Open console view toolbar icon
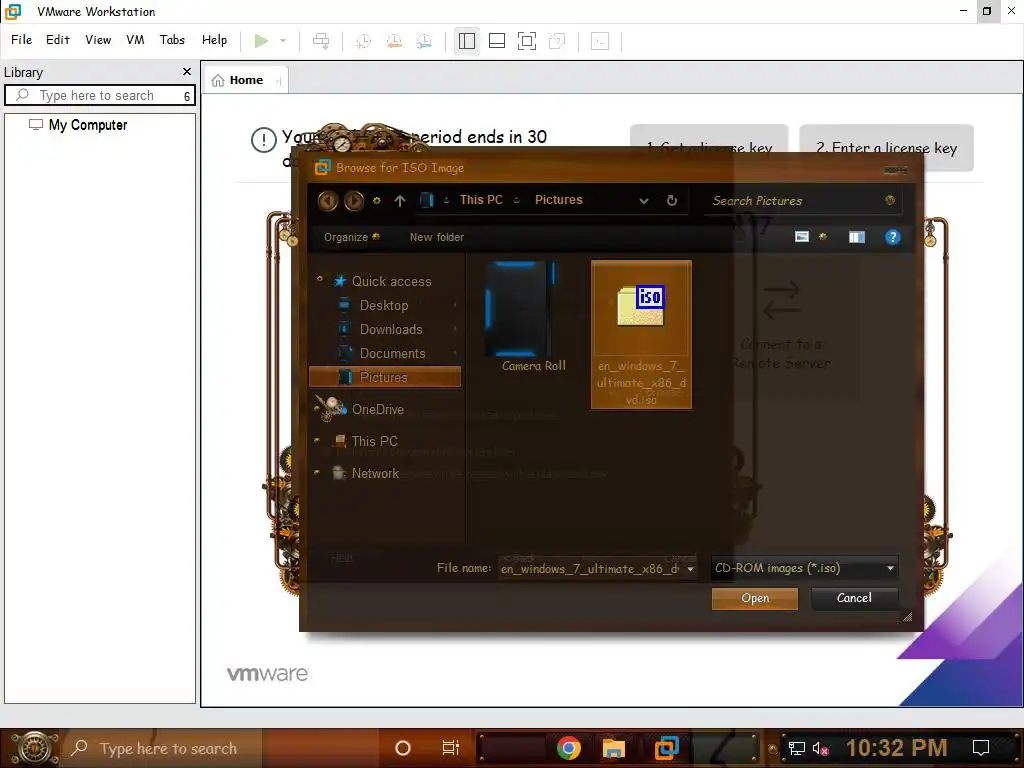 (x=600, y=41)
